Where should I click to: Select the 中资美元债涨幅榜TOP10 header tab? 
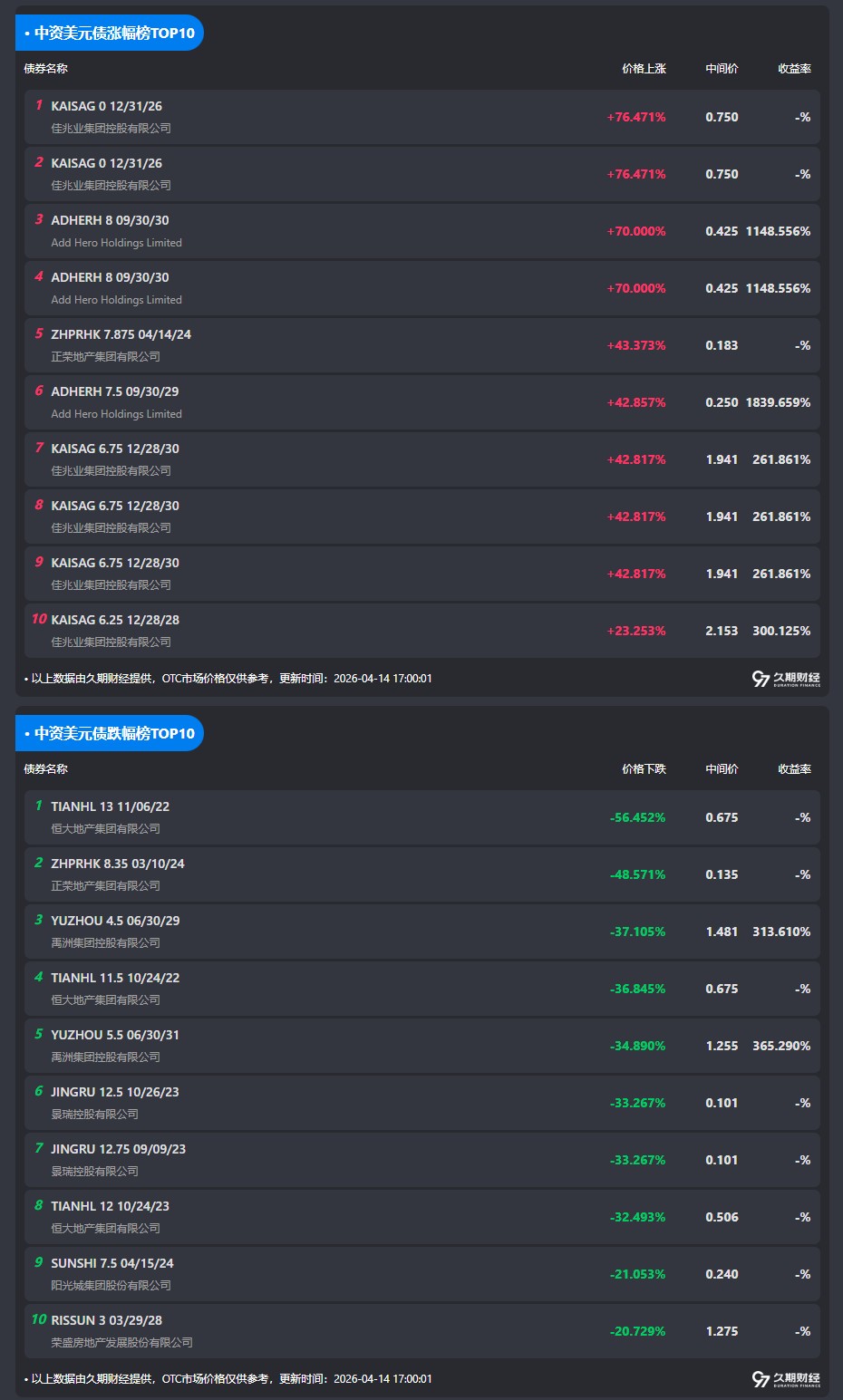pos(110,34)
